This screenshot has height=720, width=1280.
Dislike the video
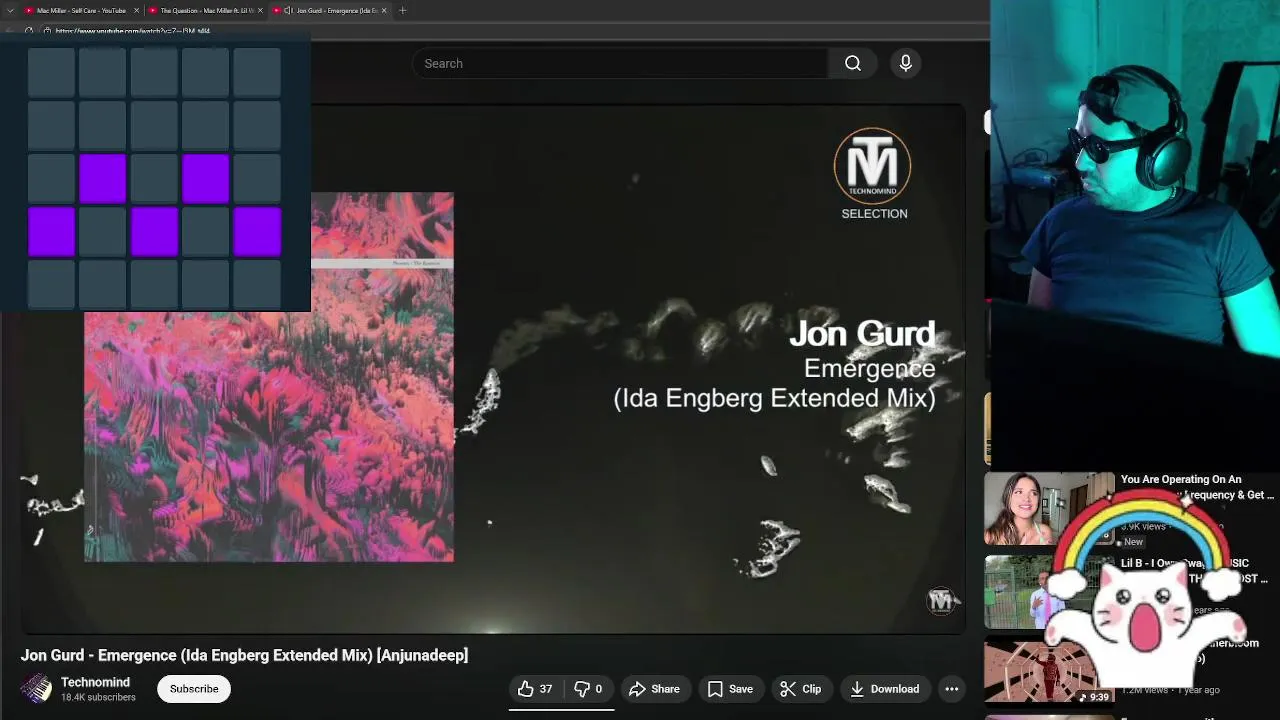point(588,689)
